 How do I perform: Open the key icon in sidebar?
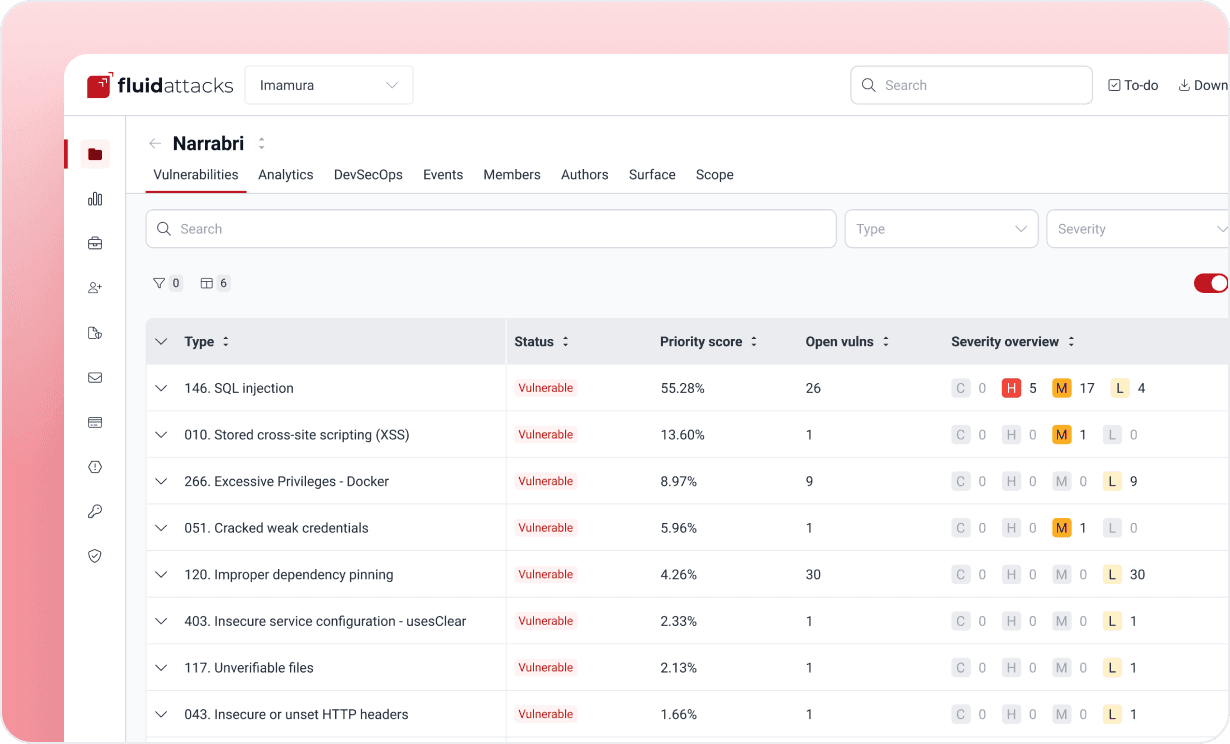click(x=95, y=511)
